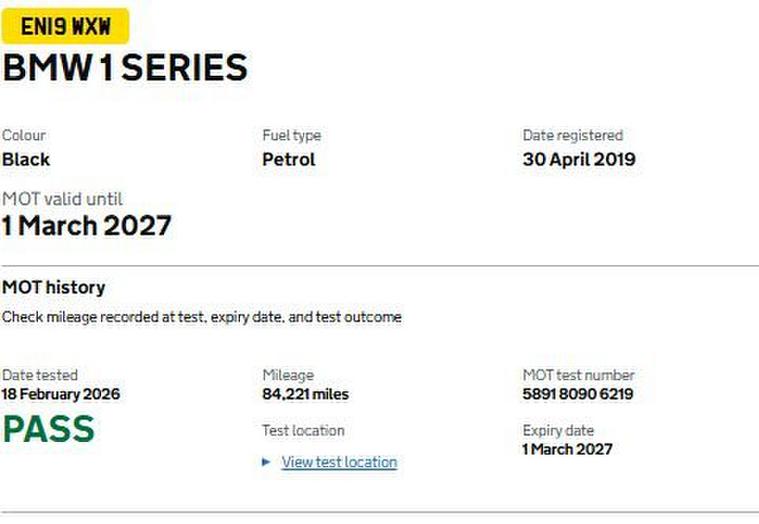
Task: Click the Date registered label
Action: (572, 135)
